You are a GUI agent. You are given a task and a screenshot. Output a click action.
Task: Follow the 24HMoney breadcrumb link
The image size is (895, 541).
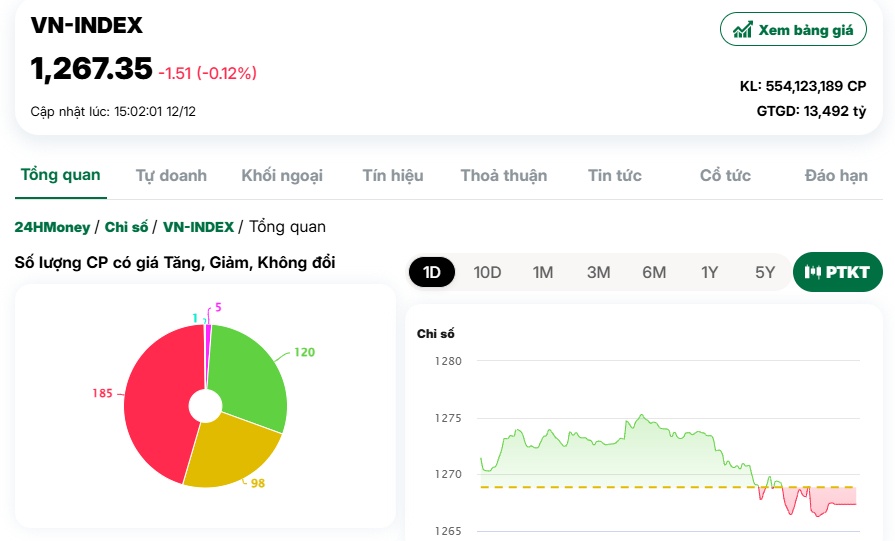click(52, 227)
